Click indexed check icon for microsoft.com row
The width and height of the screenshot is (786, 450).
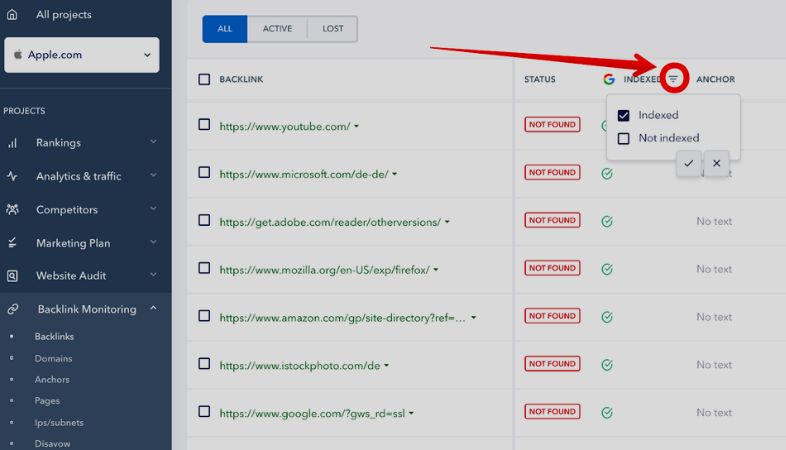[x=607, y=174]
